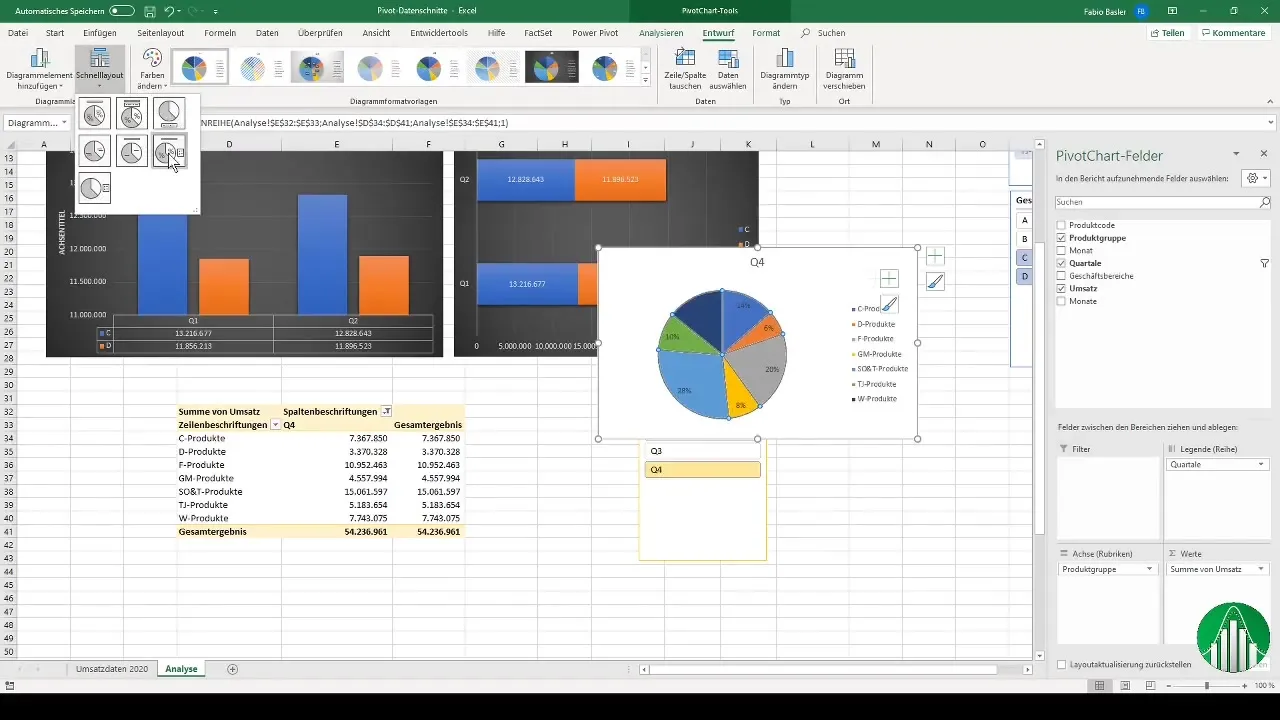The image size is (1280, 720).
Task: Open the Schnelllayout gallery button
Action: [x=99, y=70]
